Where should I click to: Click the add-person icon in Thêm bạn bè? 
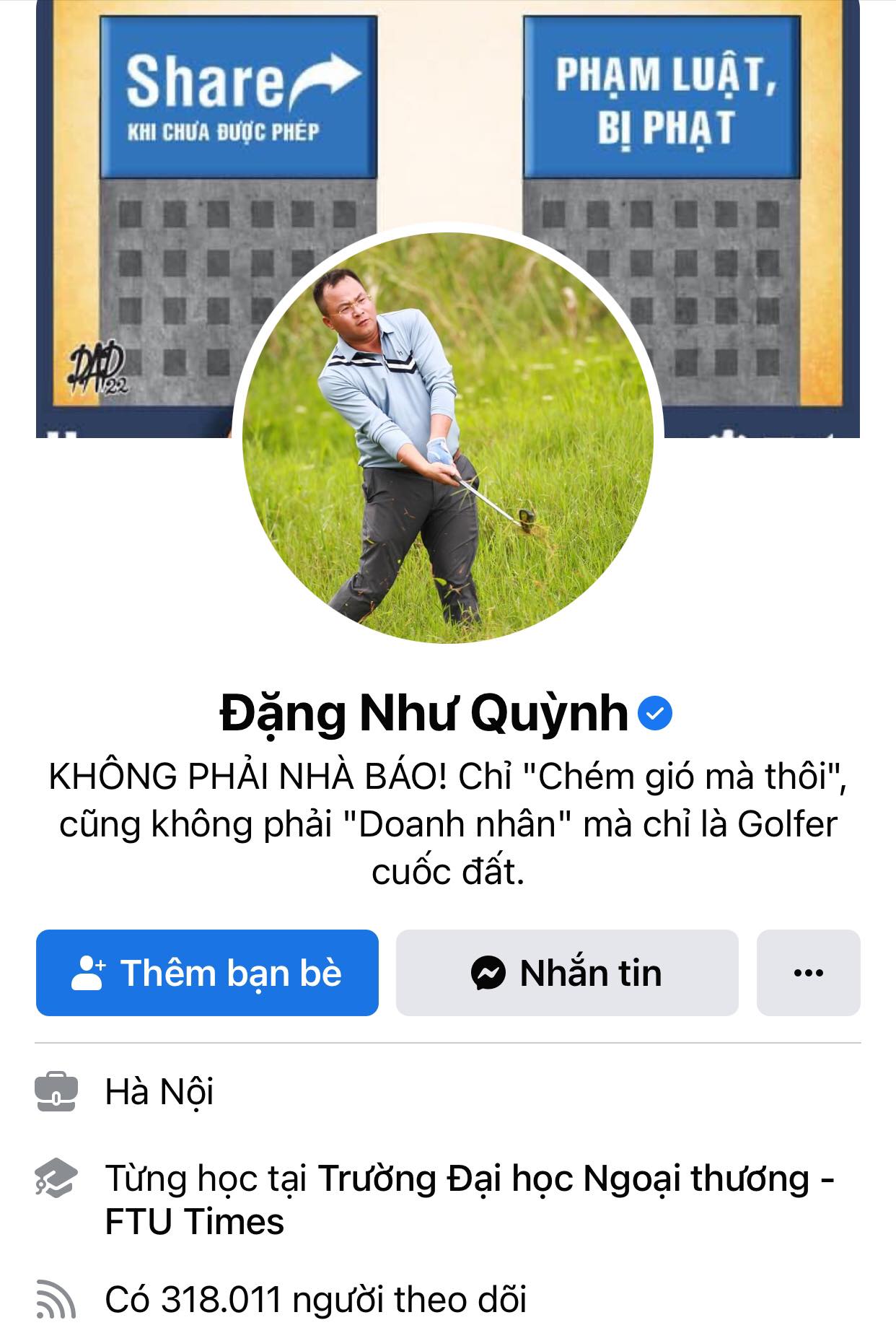tap(89, 973)
